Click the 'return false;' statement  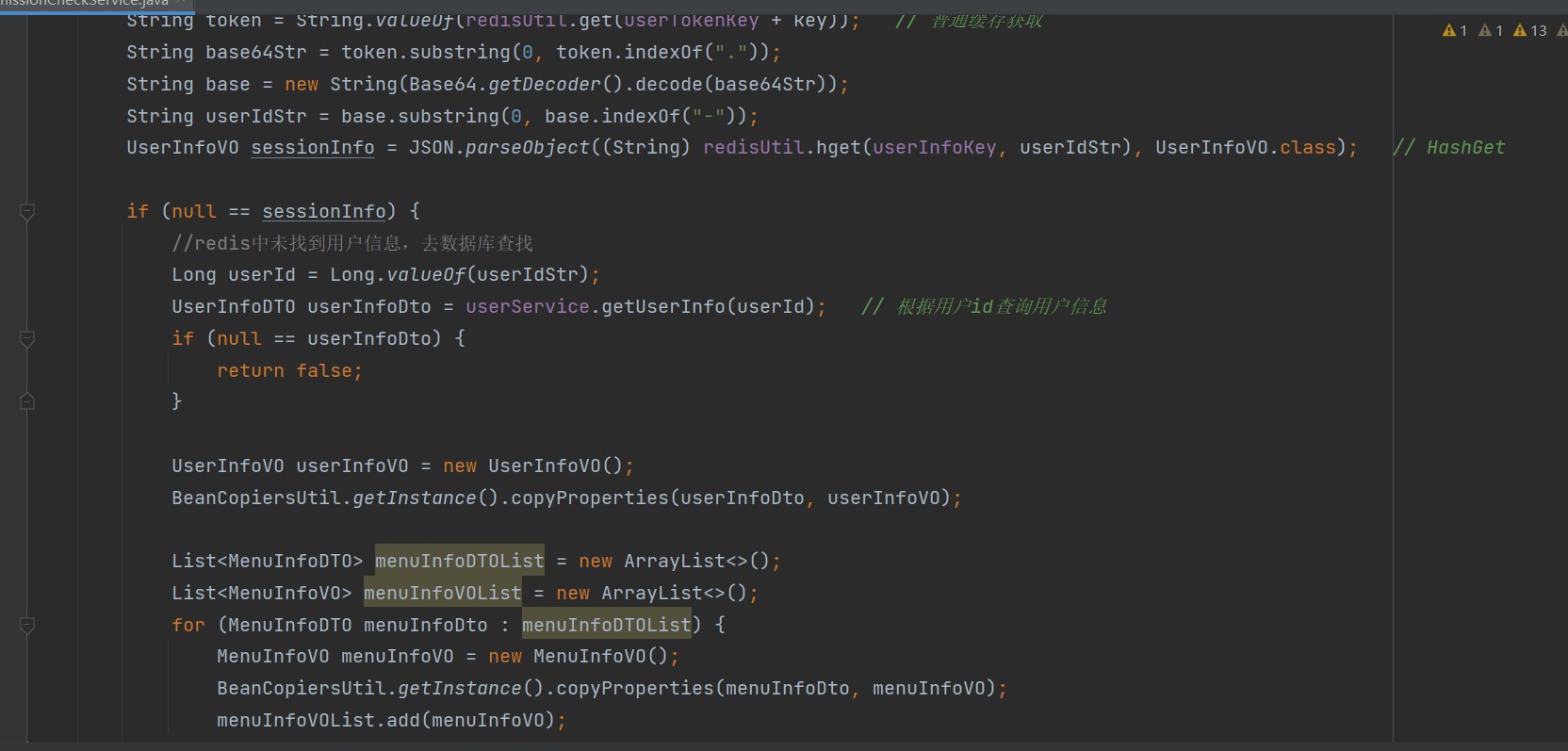pyautogui.click(x=290, y=371)
